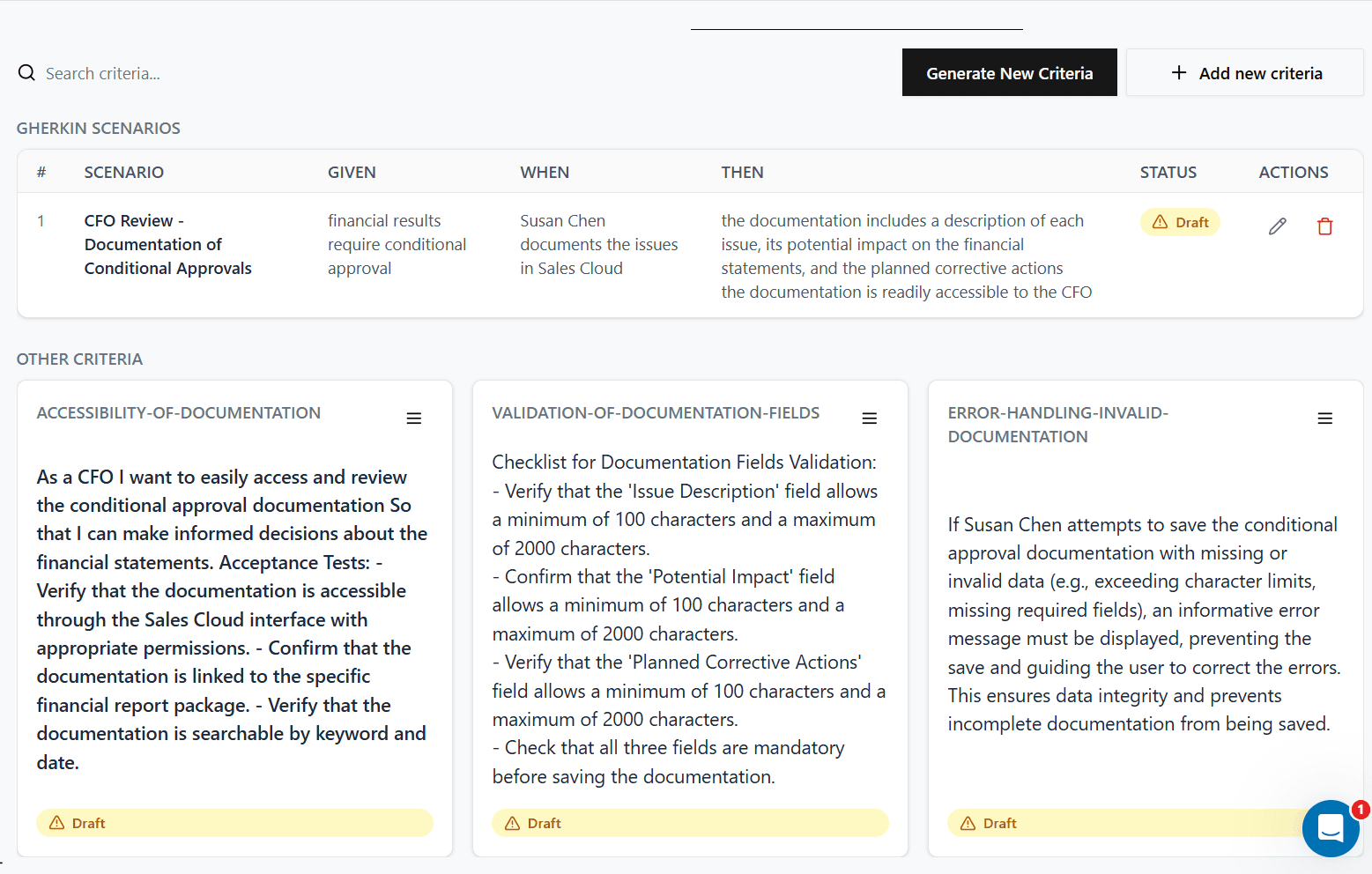Click the warning icon on Error-Handling card's Draft badge
Image resolution: width=1372 pixels, height=874 pixels.
[x=966, y=822]
